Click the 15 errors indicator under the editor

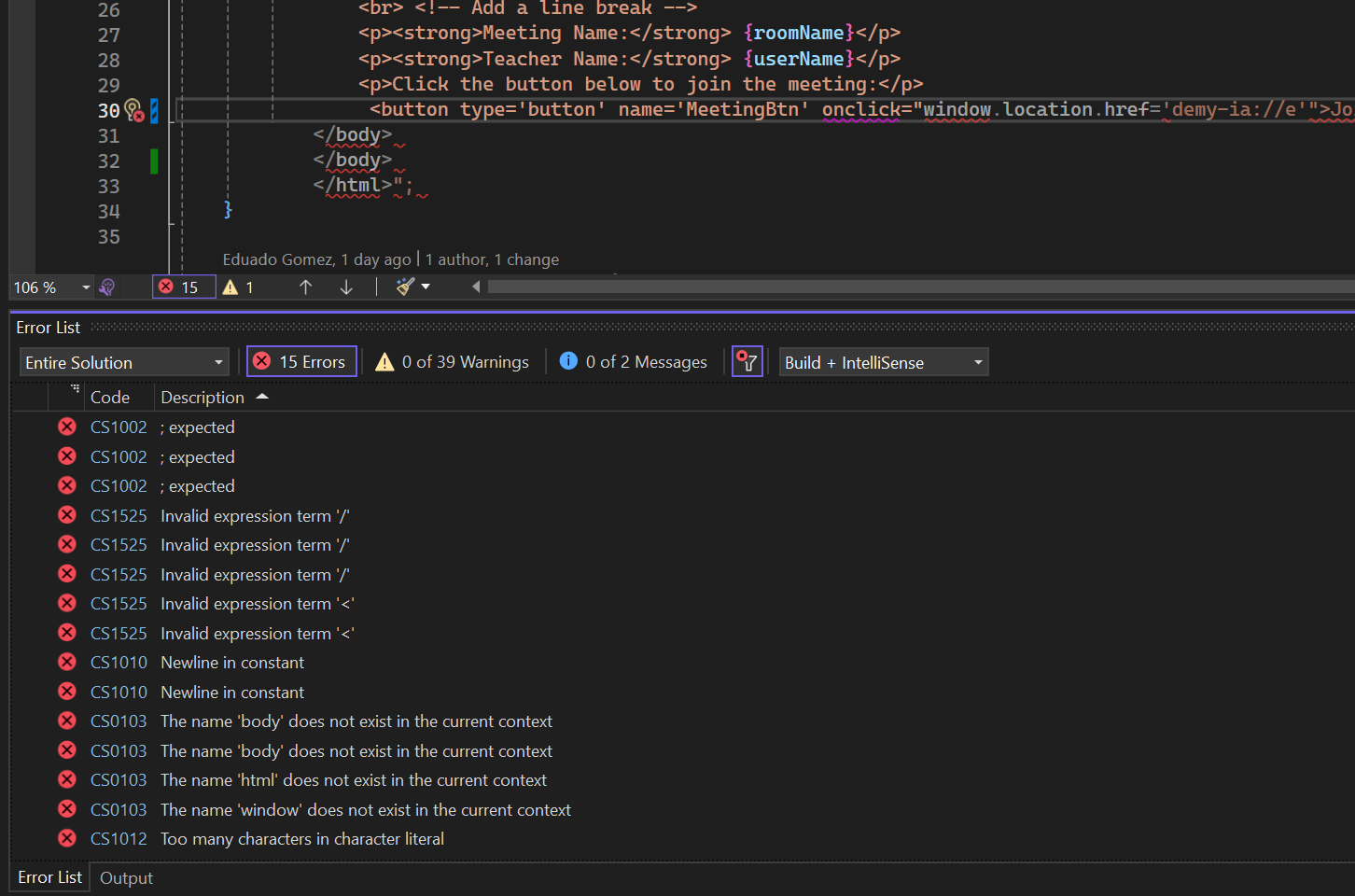click(184, 287)
